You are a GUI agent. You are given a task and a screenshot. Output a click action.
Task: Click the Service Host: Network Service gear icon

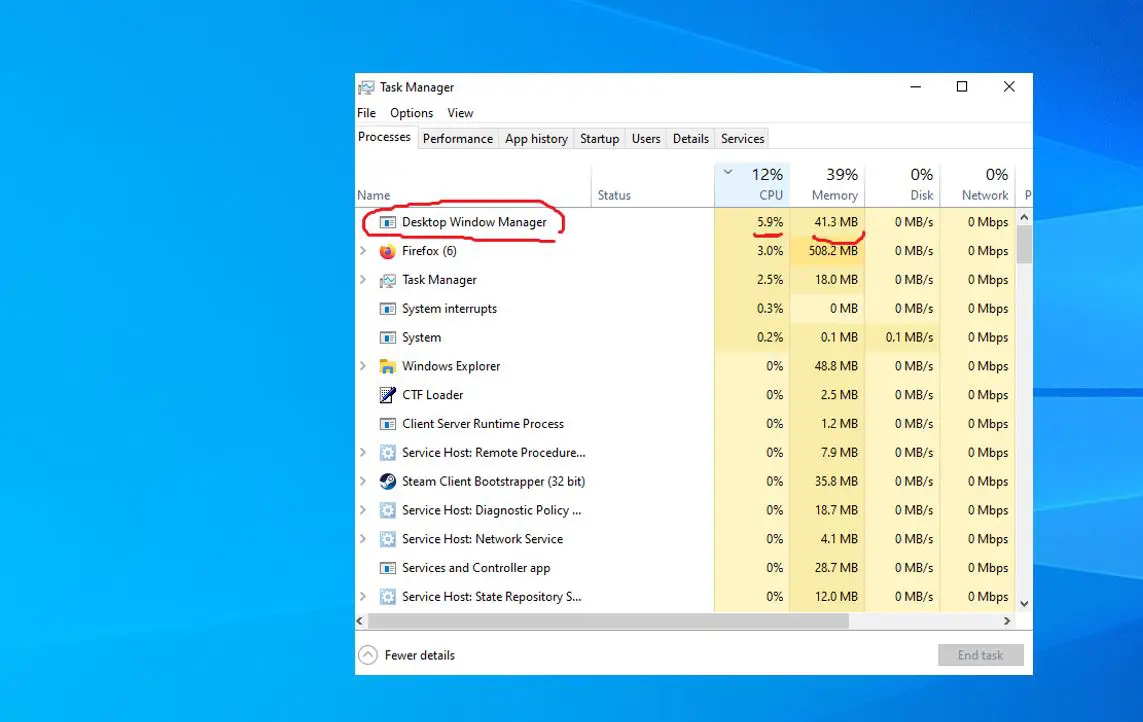(x=388, y=539)
